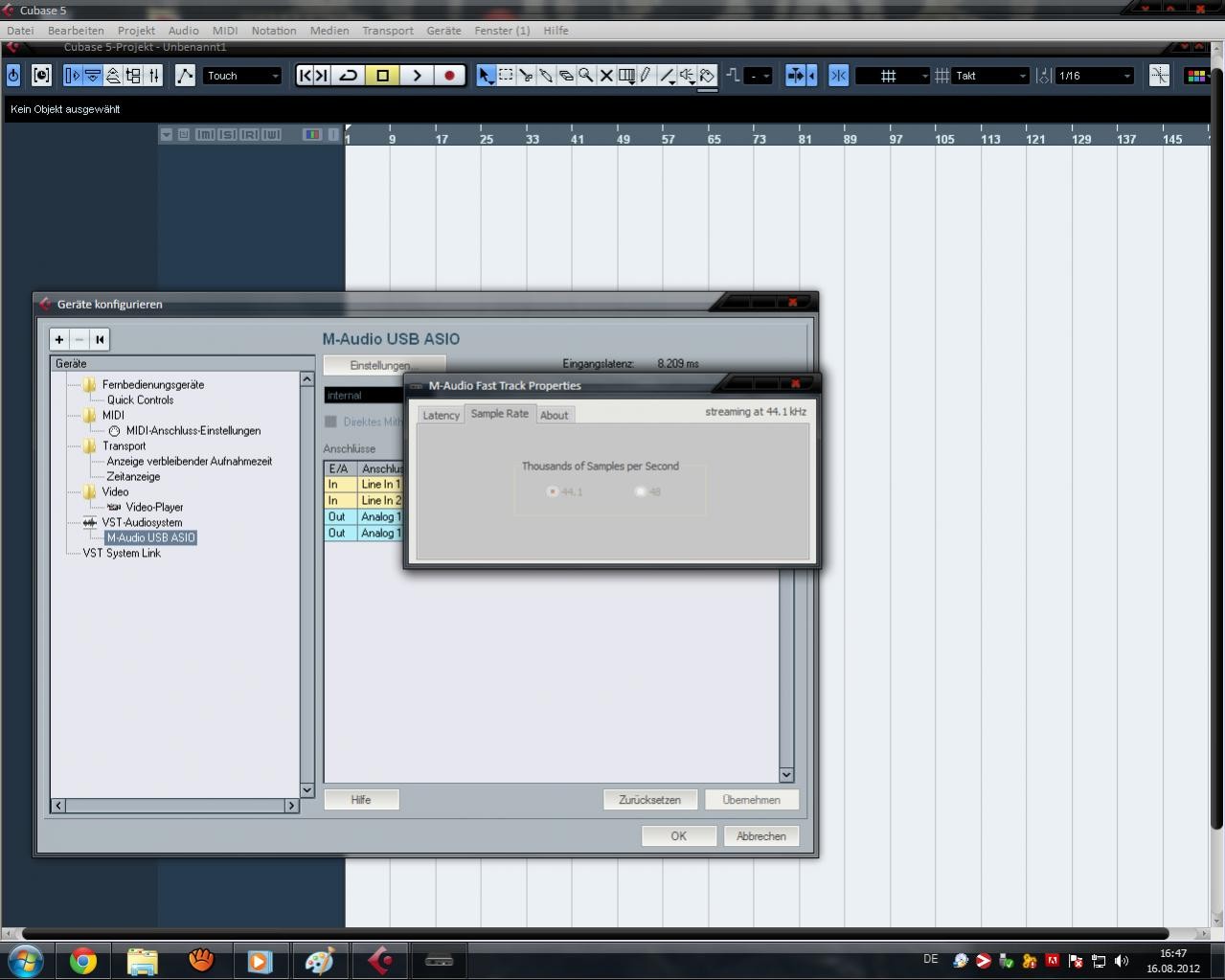Screen dimensions: 1225x980
Task: Click the Abbrechen button
Action: click(761, 836)
